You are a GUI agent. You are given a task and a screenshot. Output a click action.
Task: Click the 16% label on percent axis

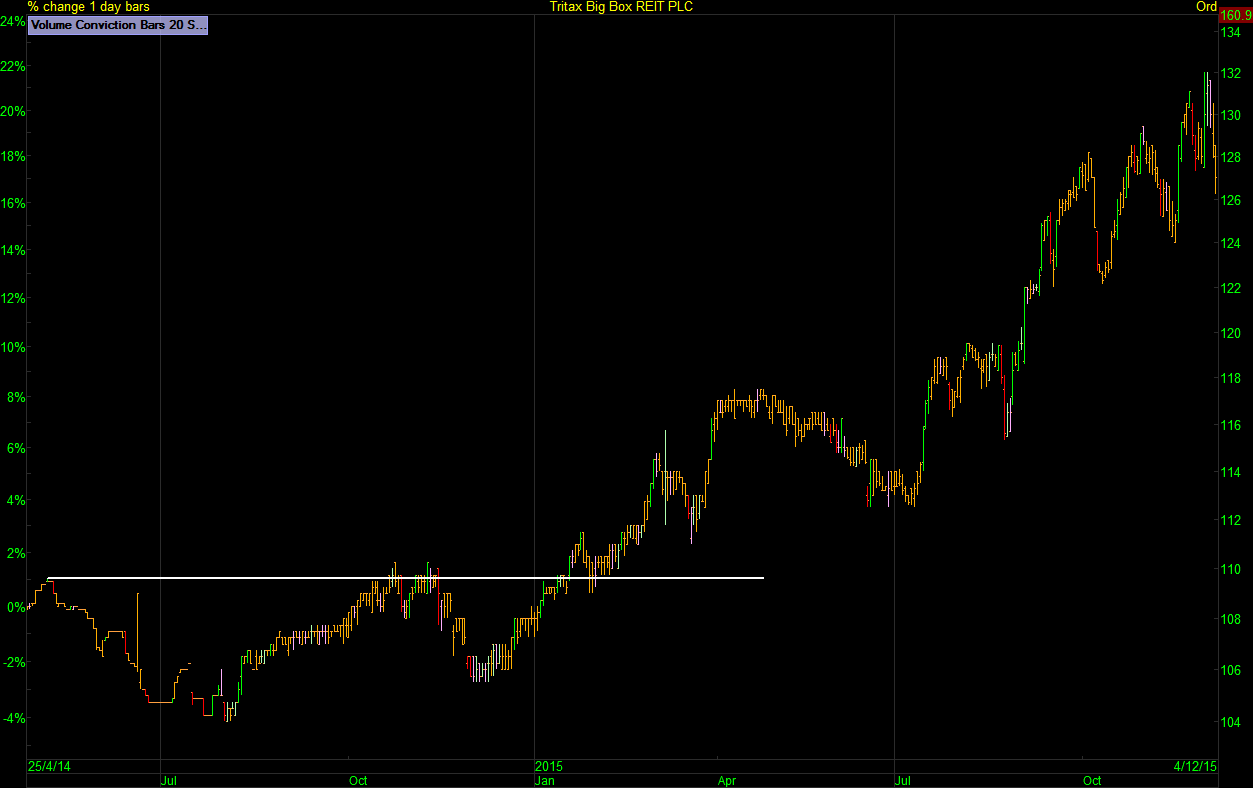[x=13, y=203]
